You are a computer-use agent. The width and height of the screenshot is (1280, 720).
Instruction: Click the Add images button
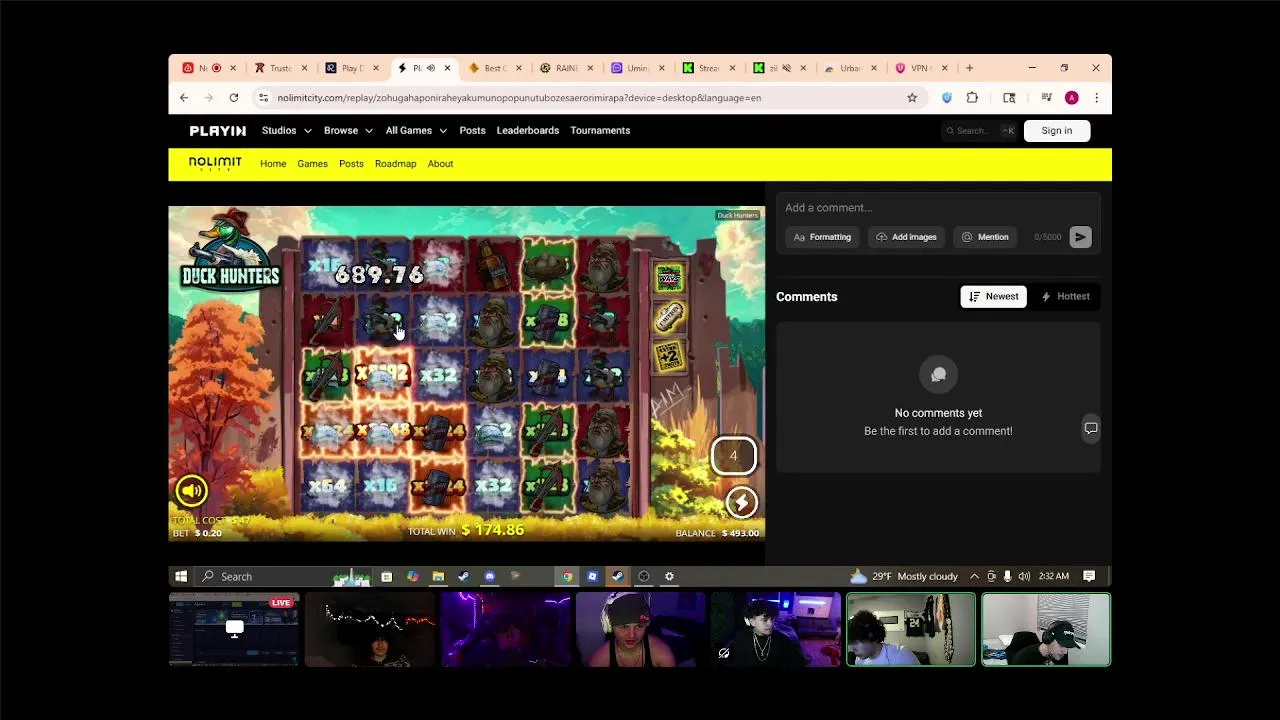pyautogui.click(x=906, y=237)
